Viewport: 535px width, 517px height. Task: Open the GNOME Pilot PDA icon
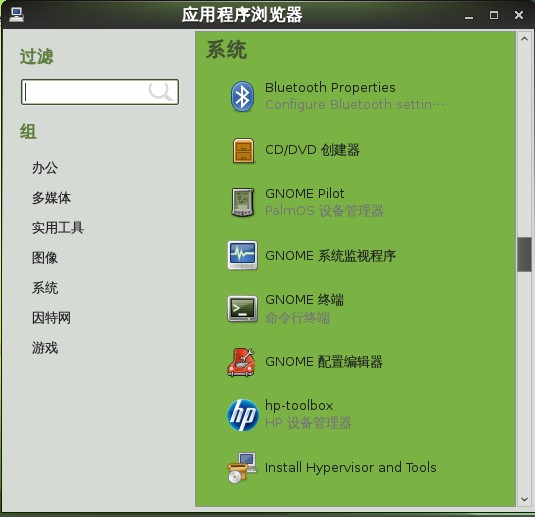tap(243, 202)
